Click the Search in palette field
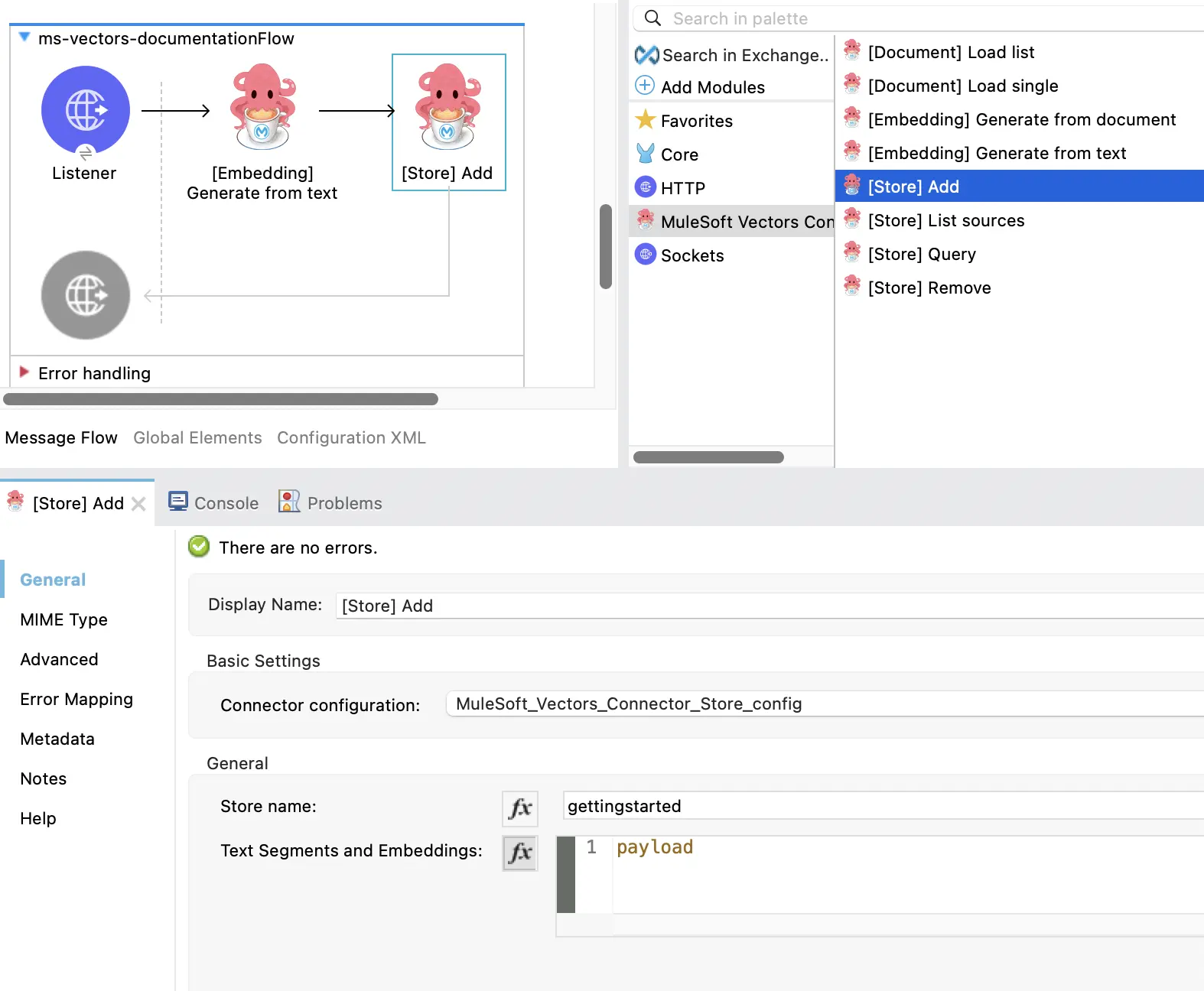The width and height of the screenshot is (1204, 991). (x=918, y=18)
